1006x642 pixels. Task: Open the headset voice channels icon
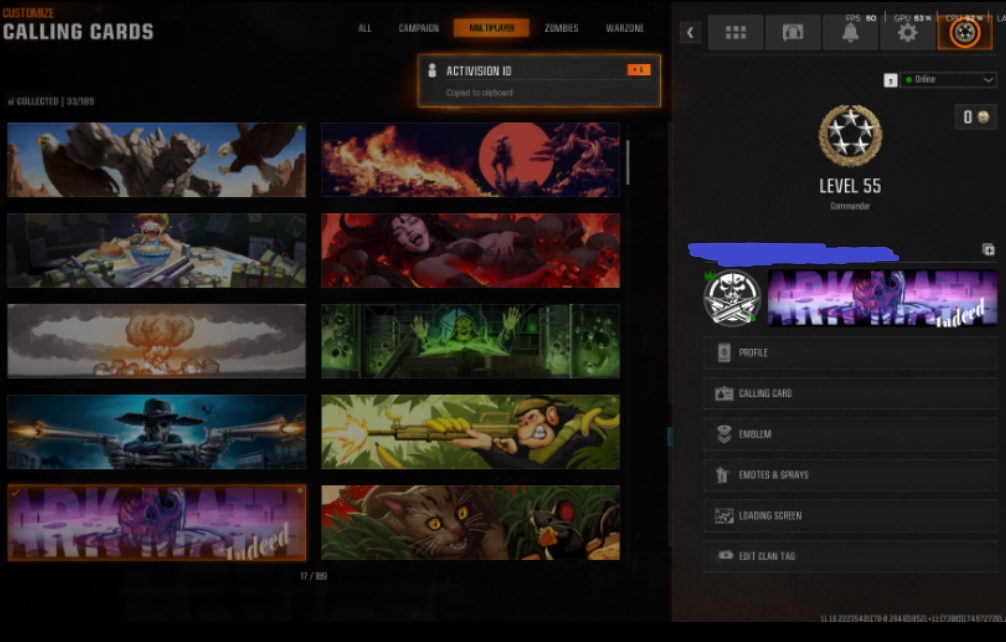click(x=792, y=33)
